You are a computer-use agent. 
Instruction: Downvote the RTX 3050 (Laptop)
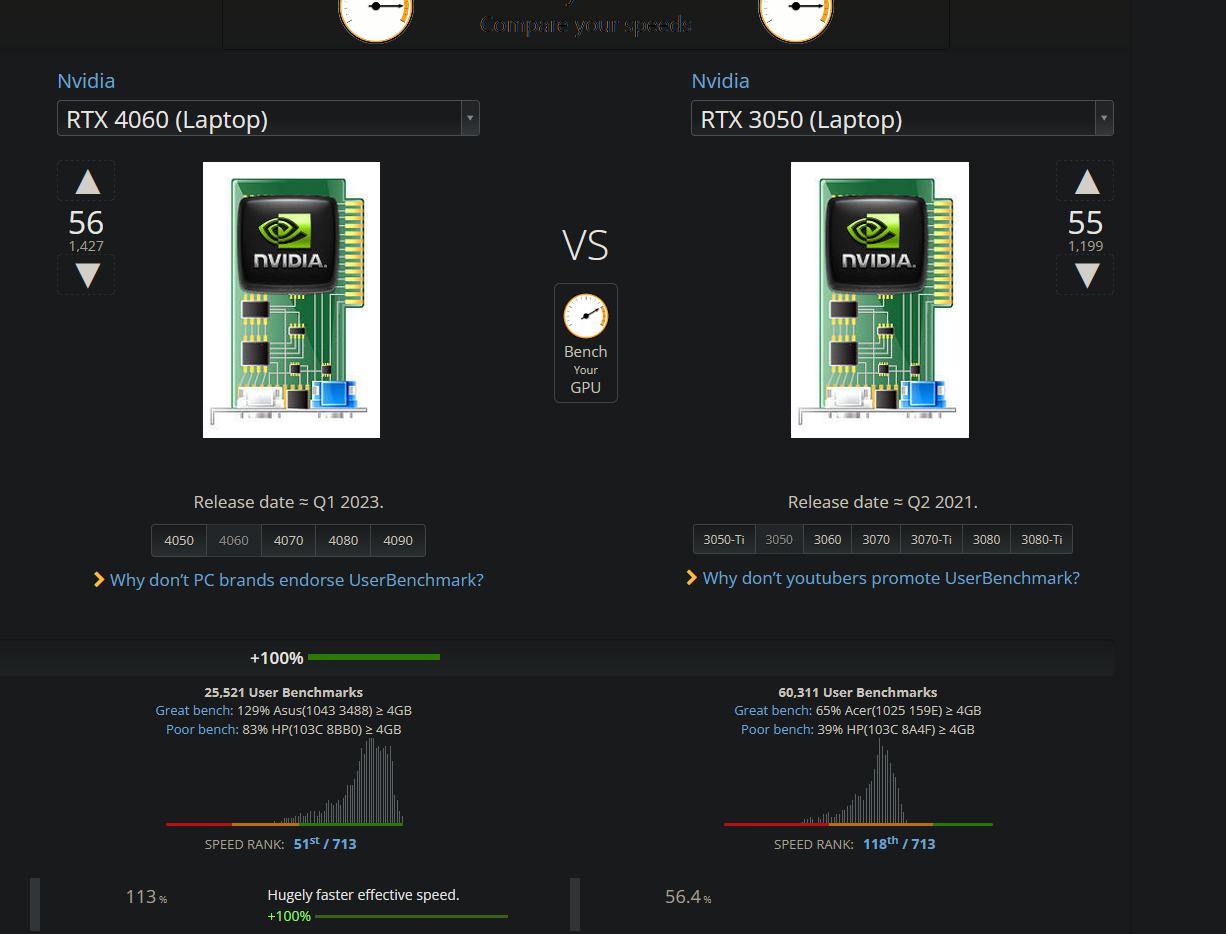(x=1086, y=275)
